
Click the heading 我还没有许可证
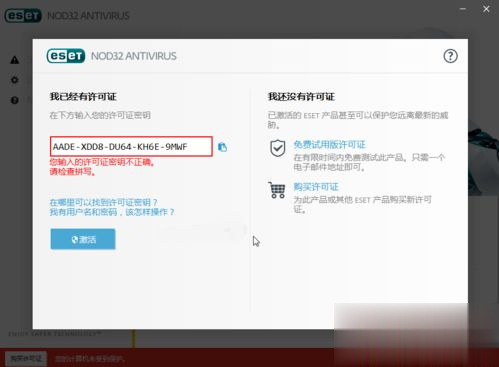(x=301, y=97)
